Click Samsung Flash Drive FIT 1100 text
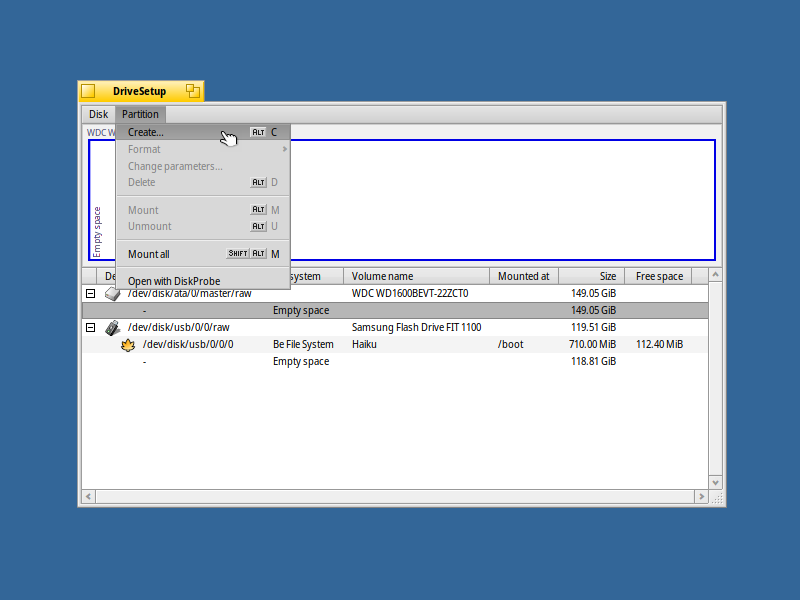 point(416,328)
